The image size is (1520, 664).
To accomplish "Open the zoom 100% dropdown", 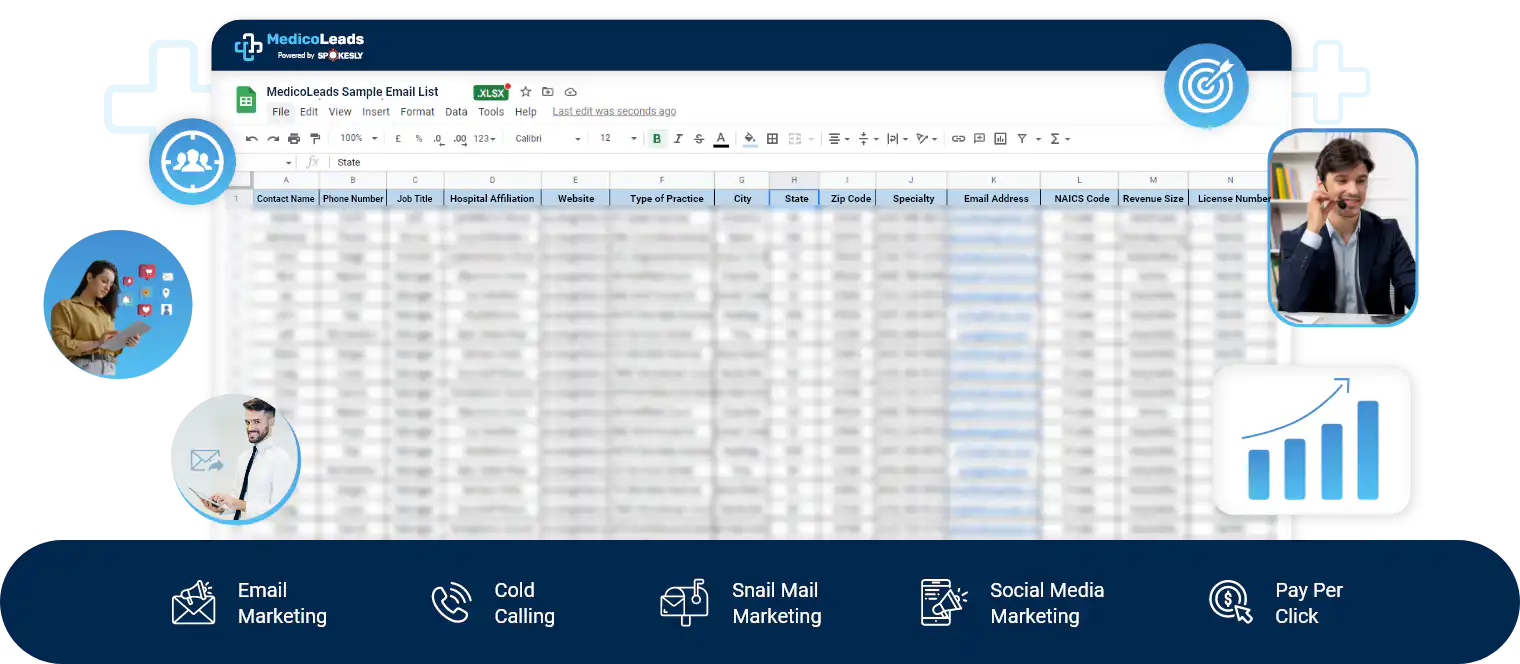I will click(x=359, y=138).
